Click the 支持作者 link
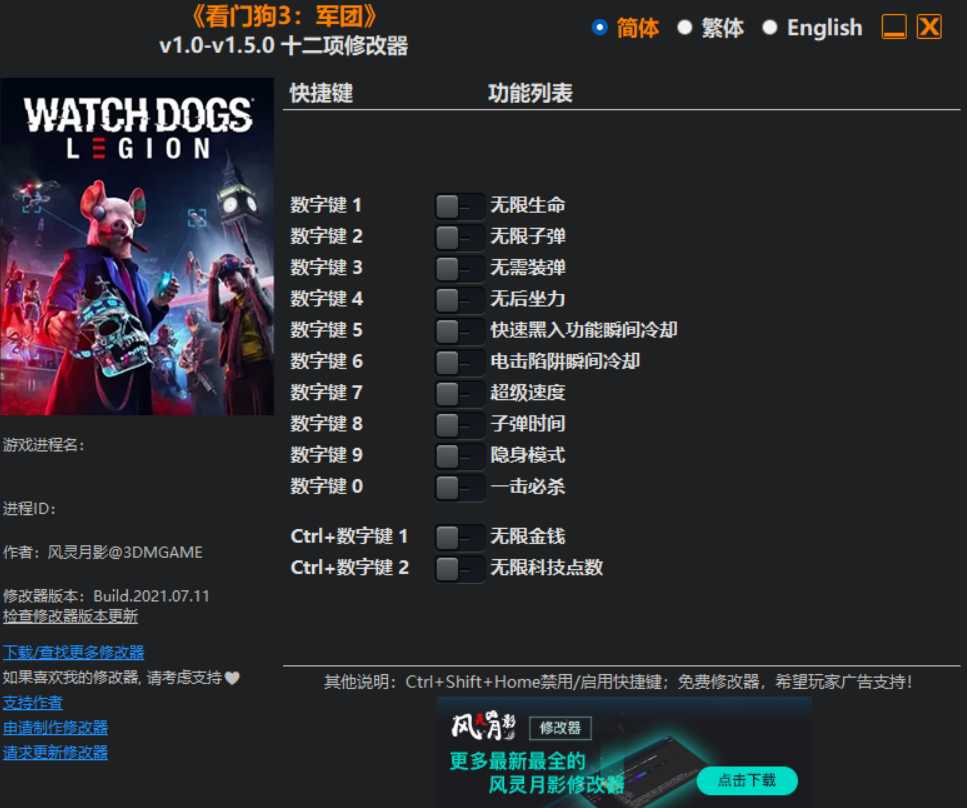The height and width of the screenshot is (808, 967). pos(33,703)
